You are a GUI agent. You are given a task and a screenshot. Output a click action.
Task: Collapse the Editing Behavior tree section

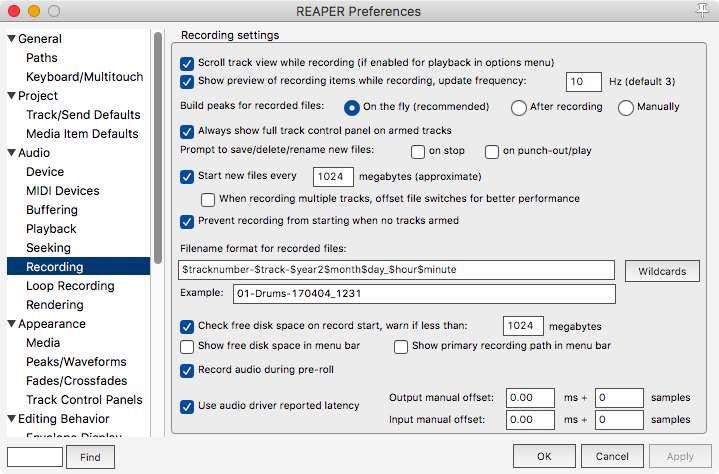(x=12, y=419)
